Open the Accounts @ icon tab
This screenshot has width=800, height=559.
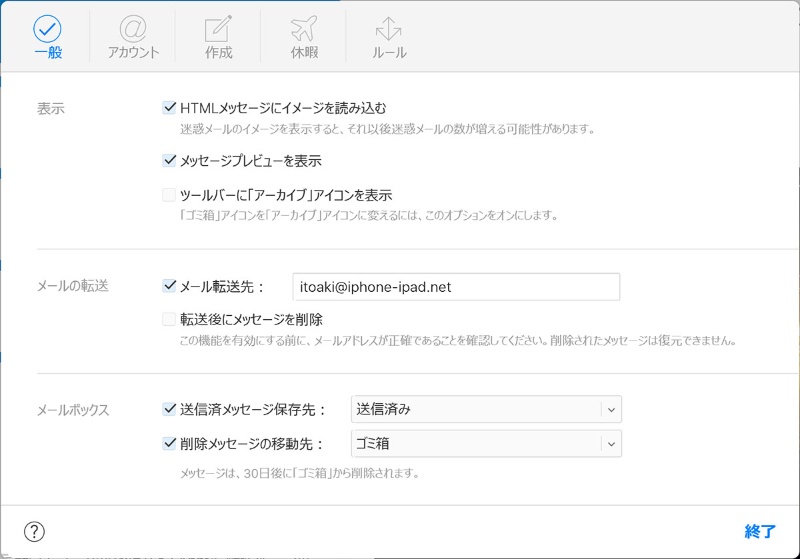pyautogui.click(x=133, y=28)
